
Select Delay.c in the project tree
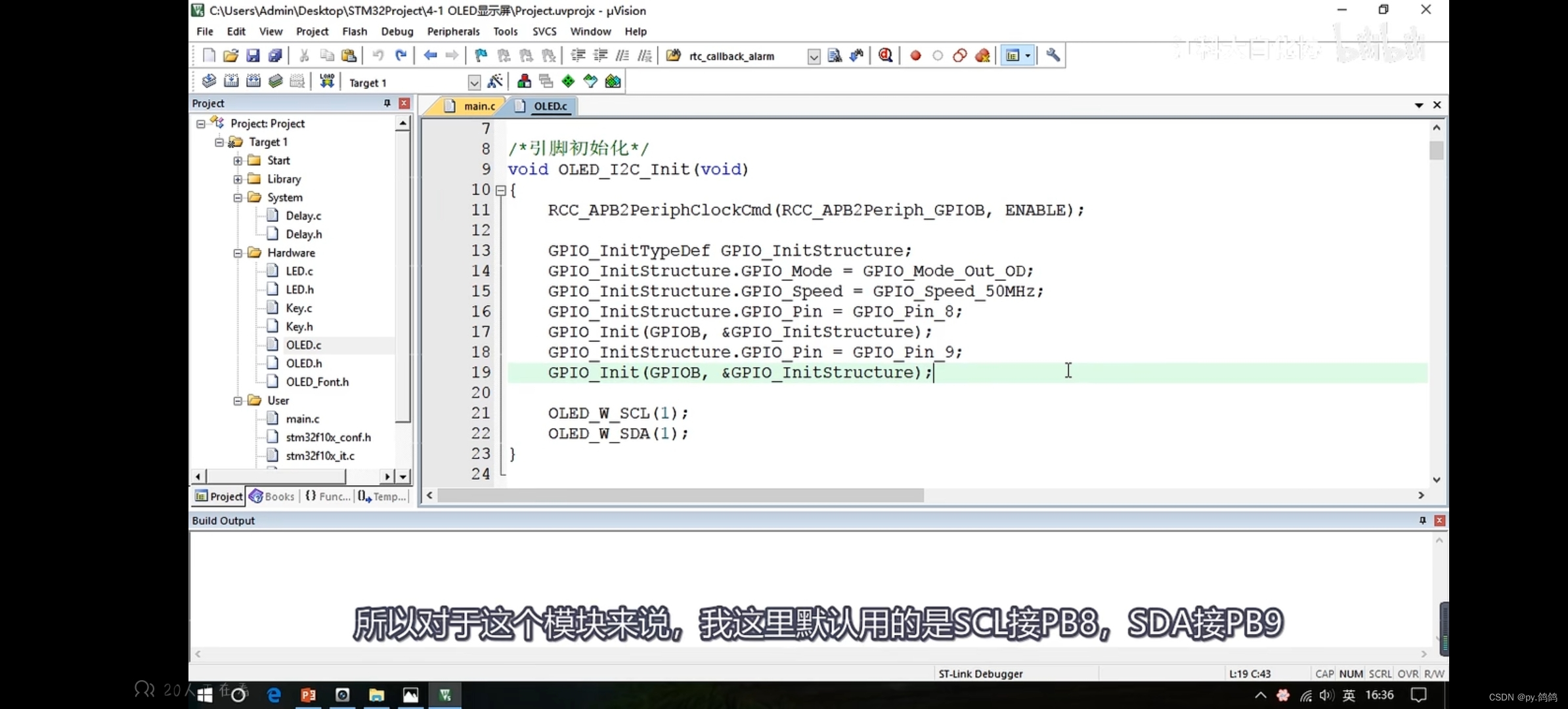[303, 216]
